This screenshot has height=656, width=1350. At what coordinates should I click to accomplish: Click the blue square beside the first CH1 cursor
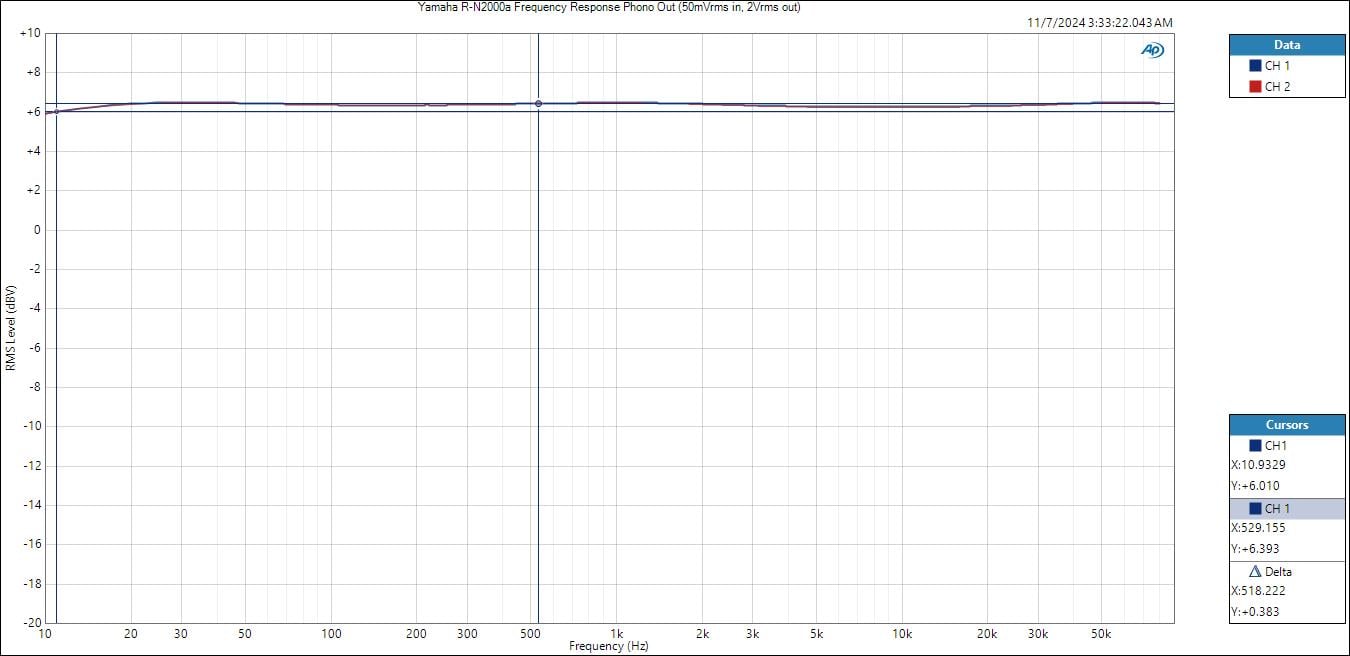tap(1255, 446)
